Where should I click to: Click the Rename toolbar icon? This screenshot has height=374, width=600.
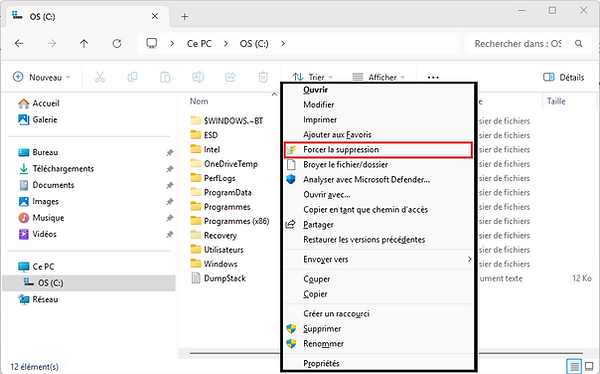[x=198, y=77]
